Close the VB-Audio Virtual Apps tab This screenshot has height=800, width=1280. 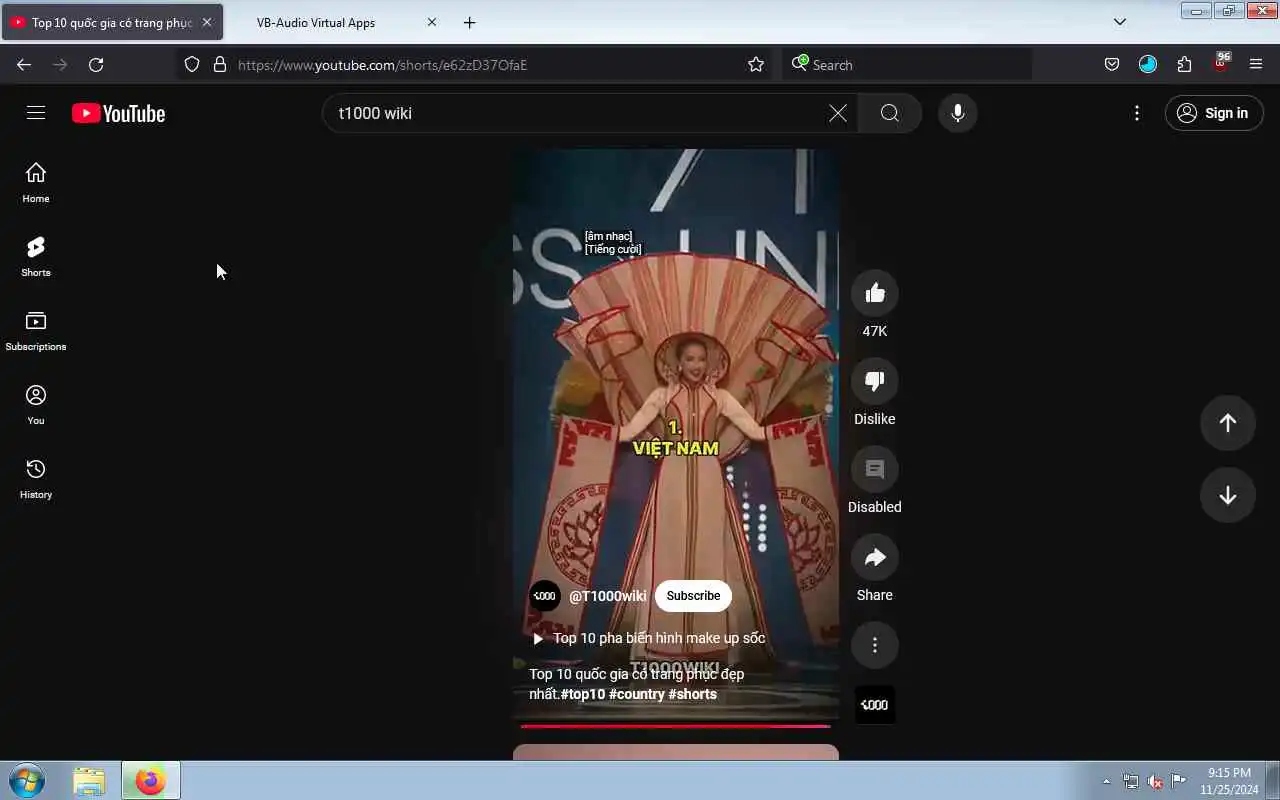point(432,22)
